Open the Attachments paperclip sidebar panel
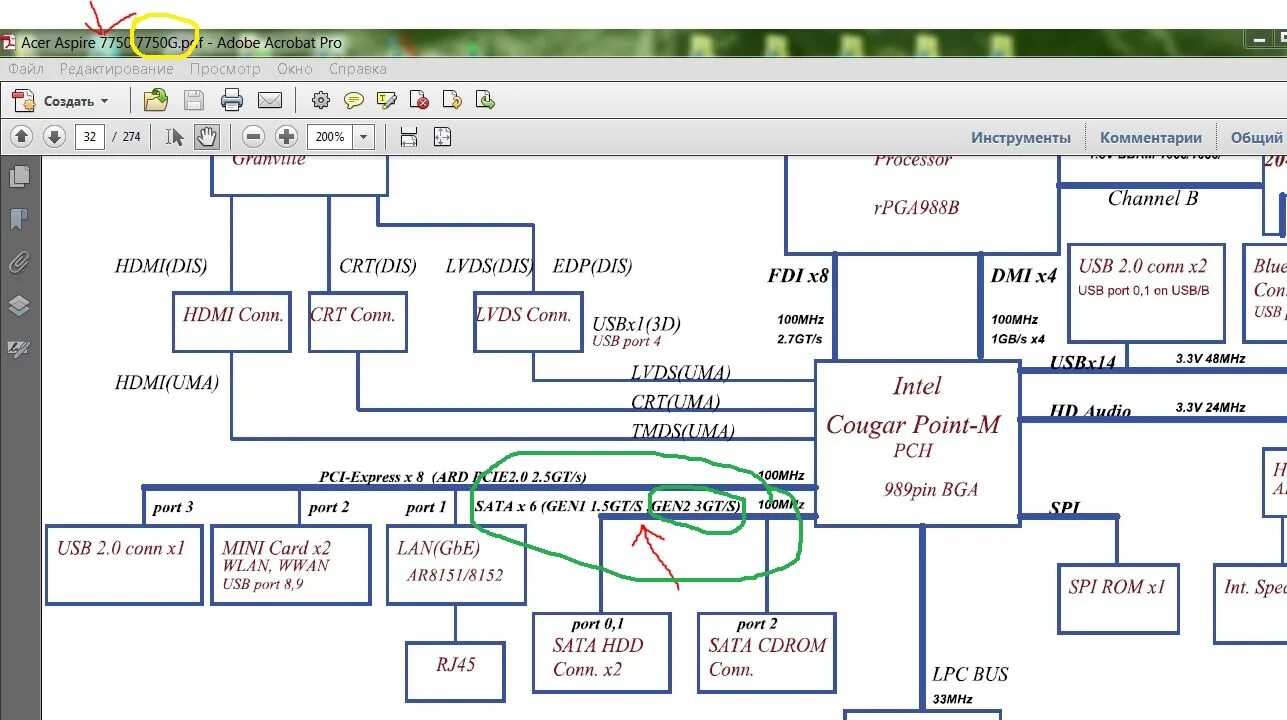Viewport: 1287px width, 720px height. (18, 263)
